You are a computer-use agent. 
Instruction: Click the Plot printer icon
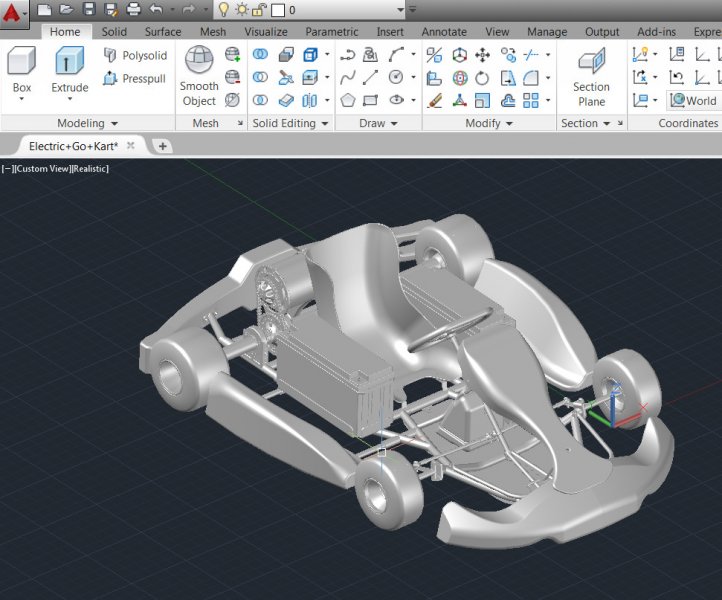click(133, 9)
